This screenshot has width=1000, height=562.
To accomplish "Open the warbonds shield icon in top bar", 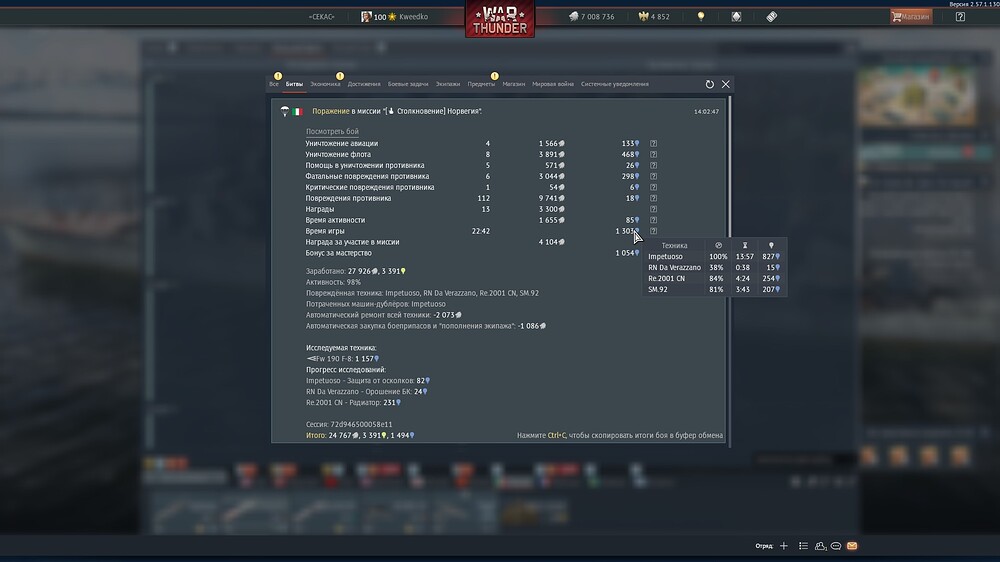I will coord(736,17).
